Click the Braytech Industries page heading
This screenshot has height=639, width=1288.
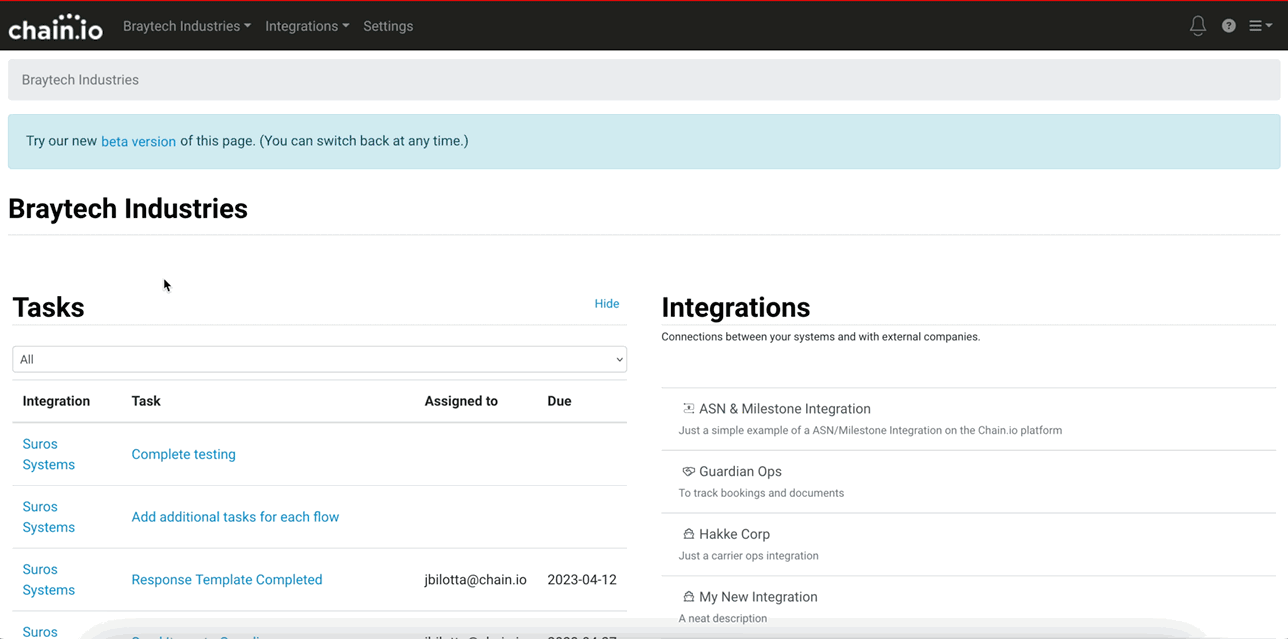[x=128, y=209]
